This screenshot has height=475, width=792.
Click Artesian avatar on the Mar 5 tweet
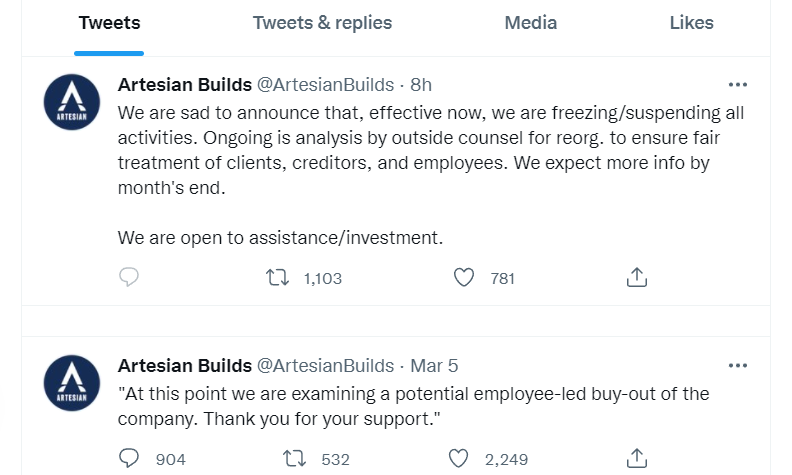point(72,382)
